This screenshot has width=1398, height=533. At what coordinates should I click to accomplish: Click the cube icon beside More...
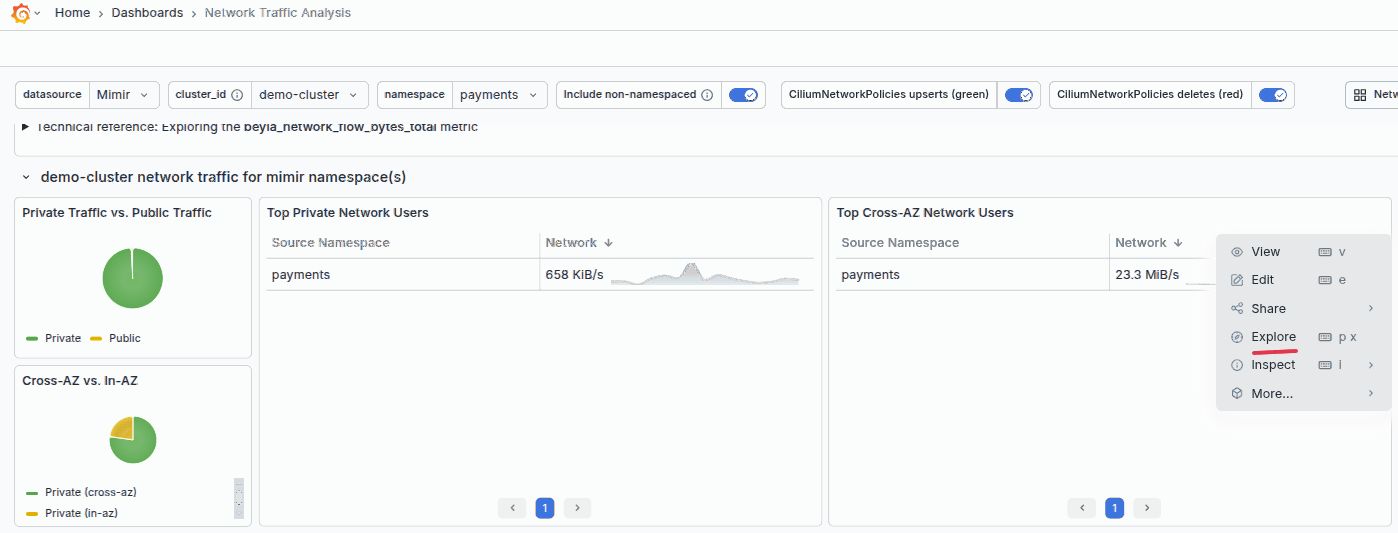click(x=1237, y=394)
